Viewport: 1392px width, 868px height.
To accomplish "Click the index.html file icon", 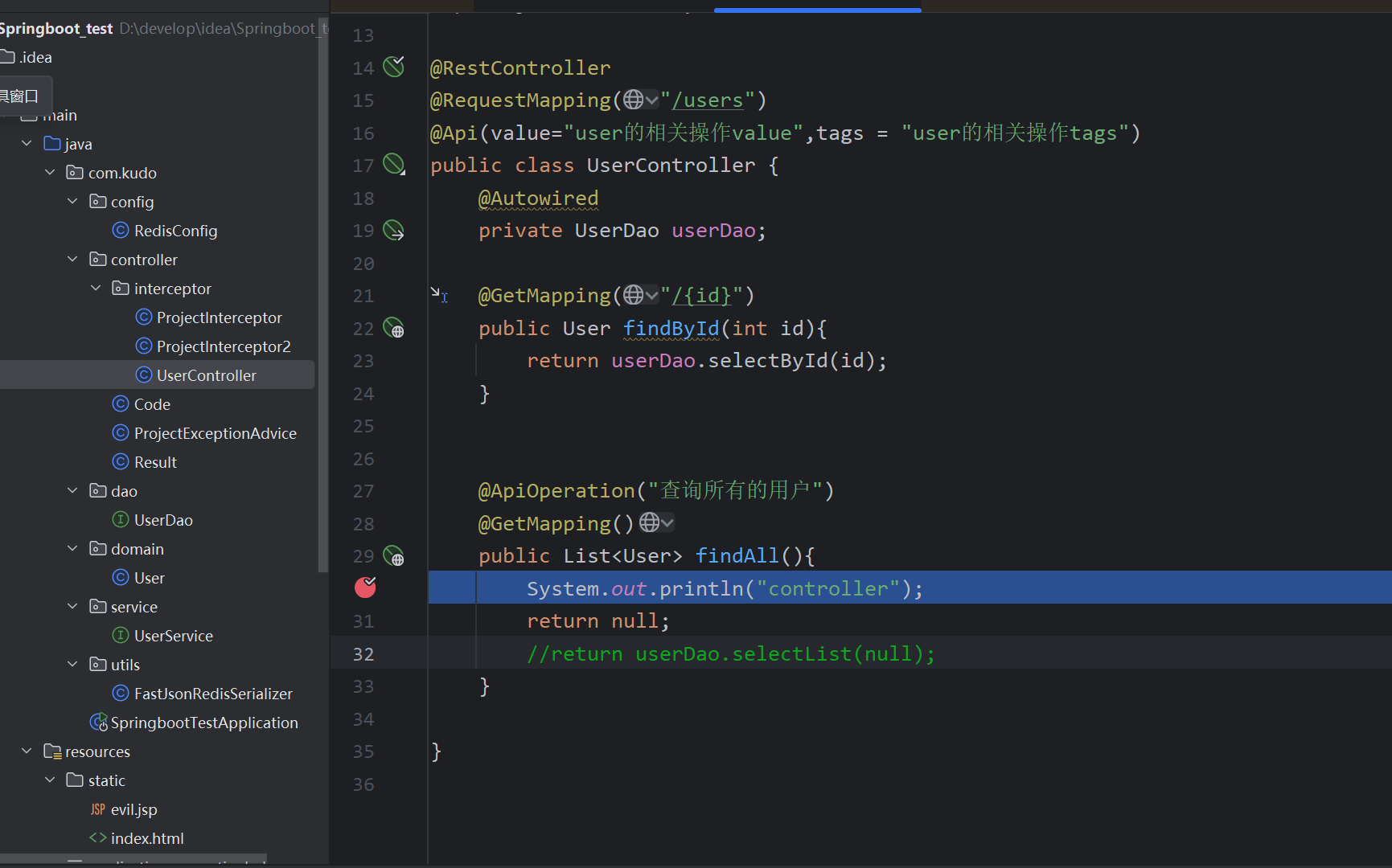I will point(98,838).
